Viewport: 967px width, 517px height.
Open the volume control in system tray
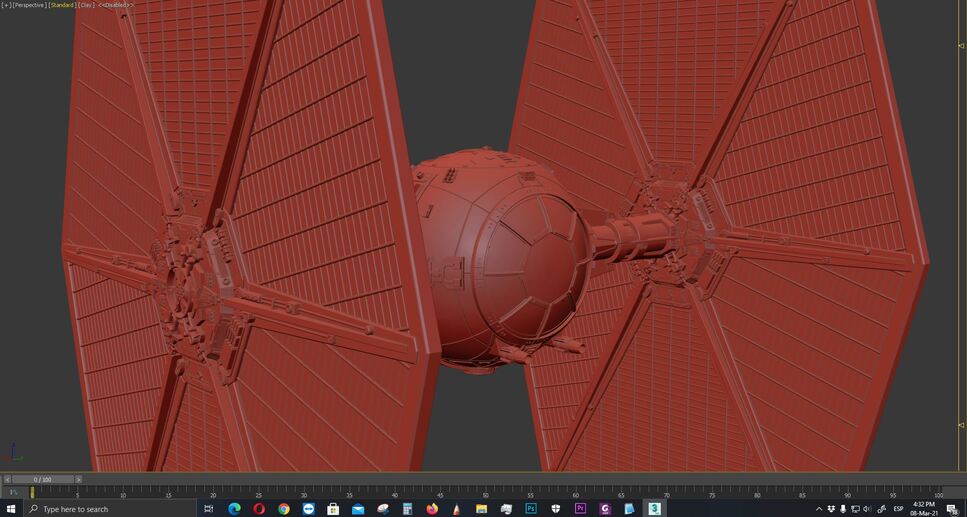(x=868, y=509)
